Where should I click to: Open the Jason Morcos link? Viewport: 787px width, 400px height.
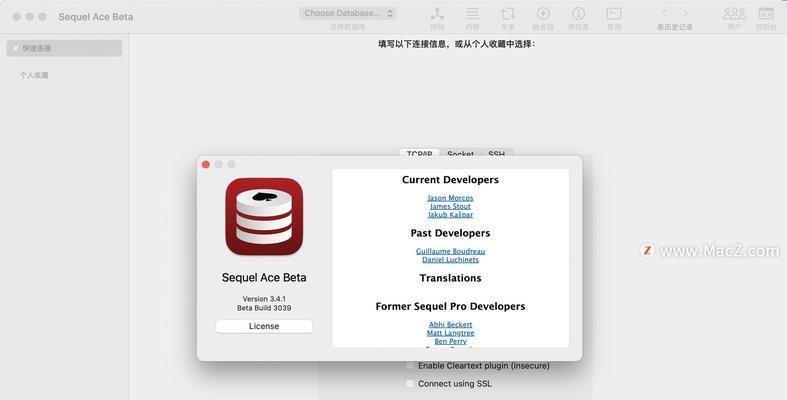click(x=450, y=198)
